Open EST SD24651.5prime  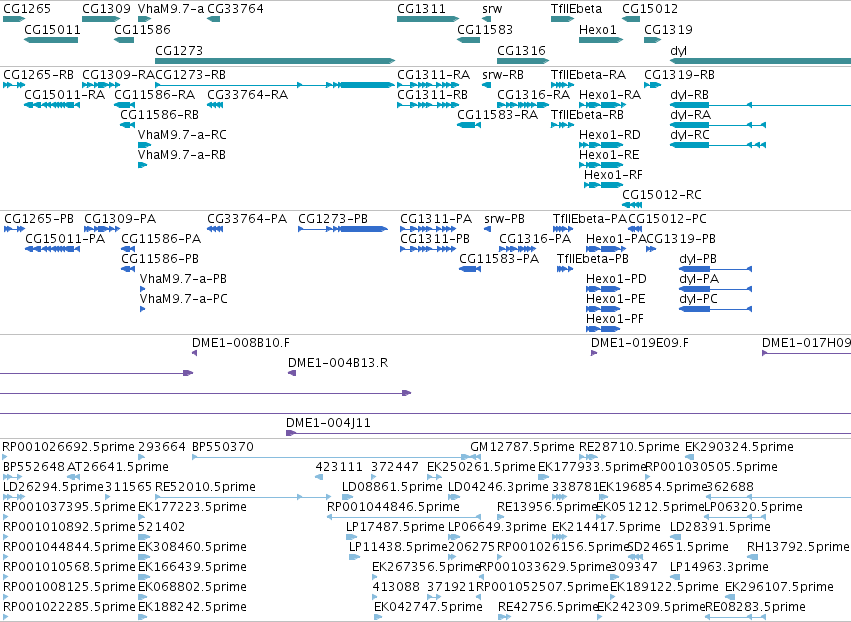click(x=678, y=547)
